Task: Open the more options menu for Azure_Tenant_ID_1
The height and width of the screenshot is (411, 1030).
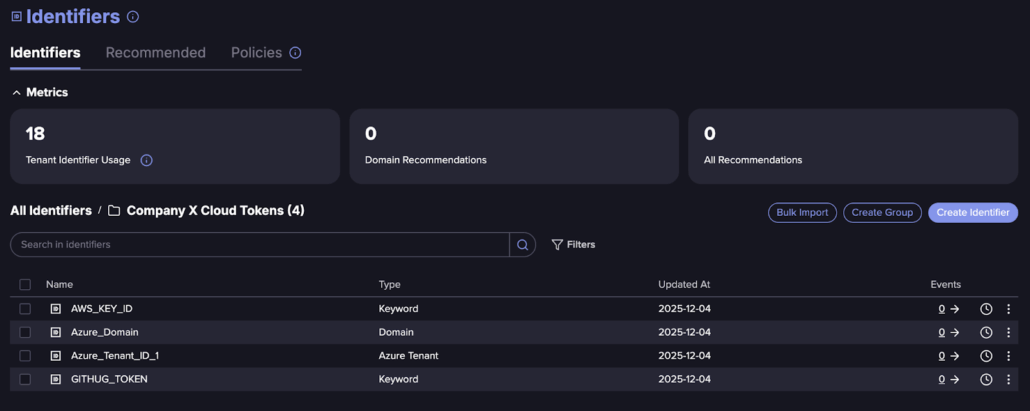Action: click(1008, 356)
